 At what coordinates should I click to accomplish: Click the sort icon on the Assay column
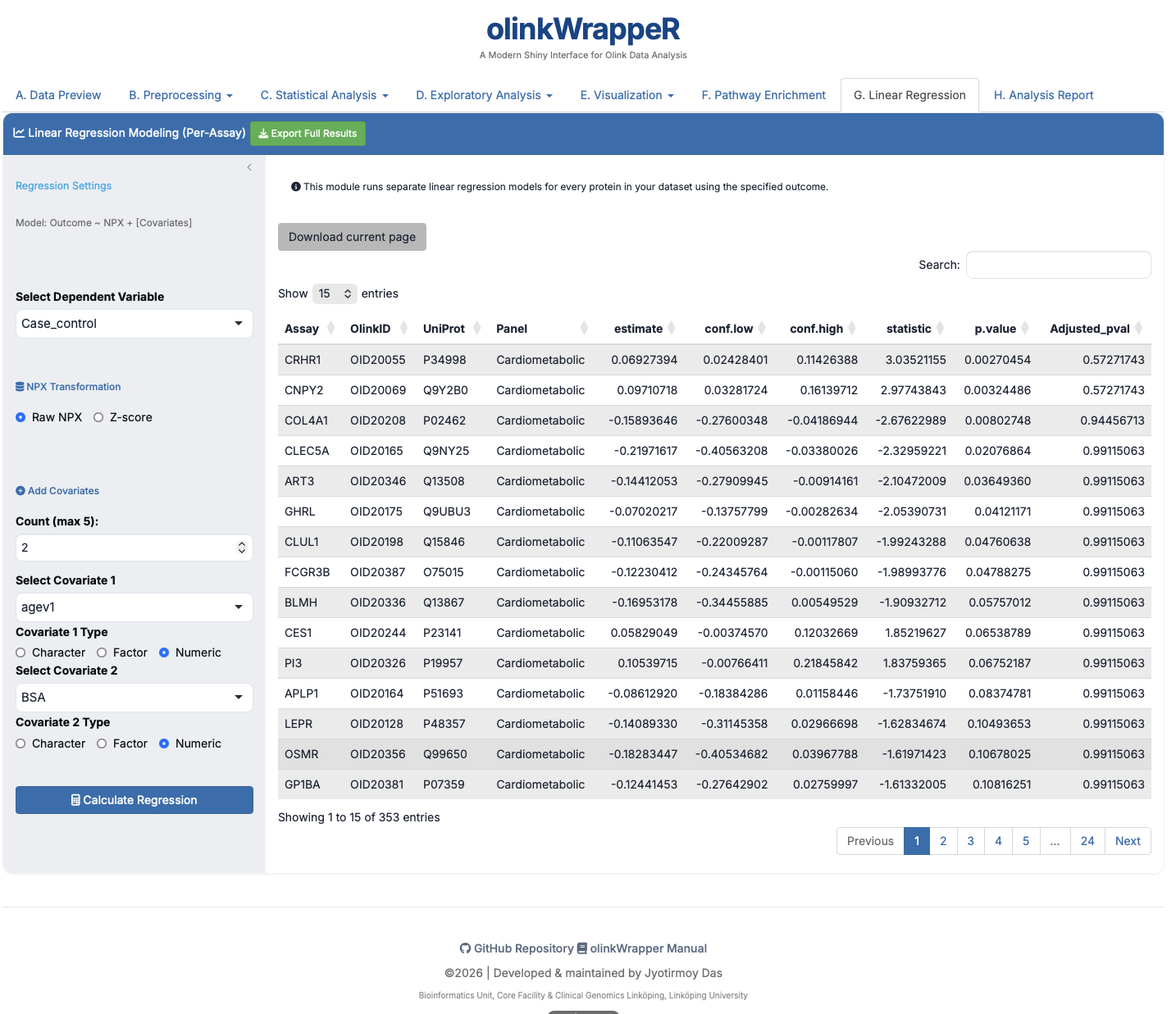pos(330,329)
